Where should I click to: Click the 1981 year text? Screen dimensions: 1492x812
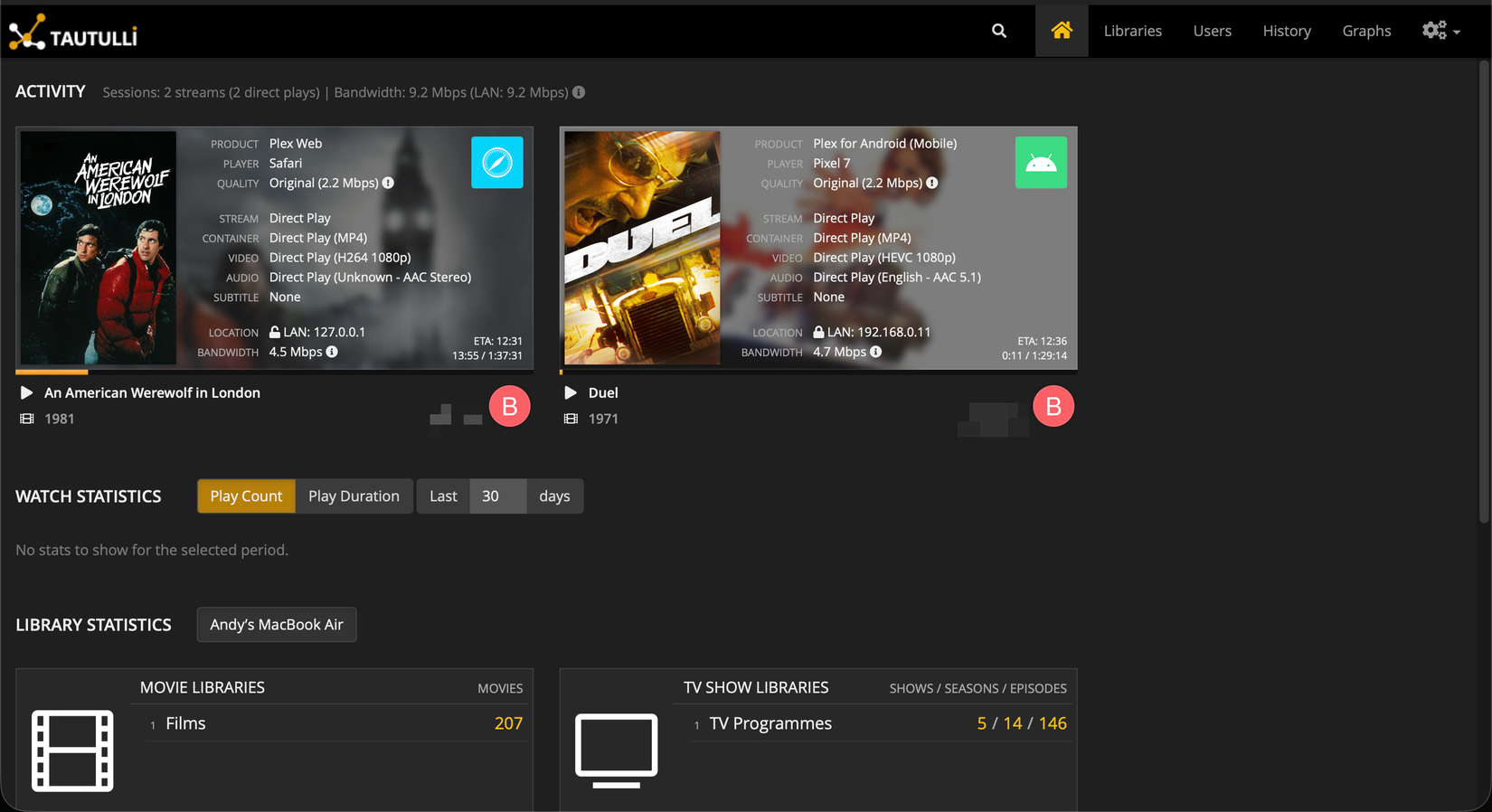(x=60, y=419)
